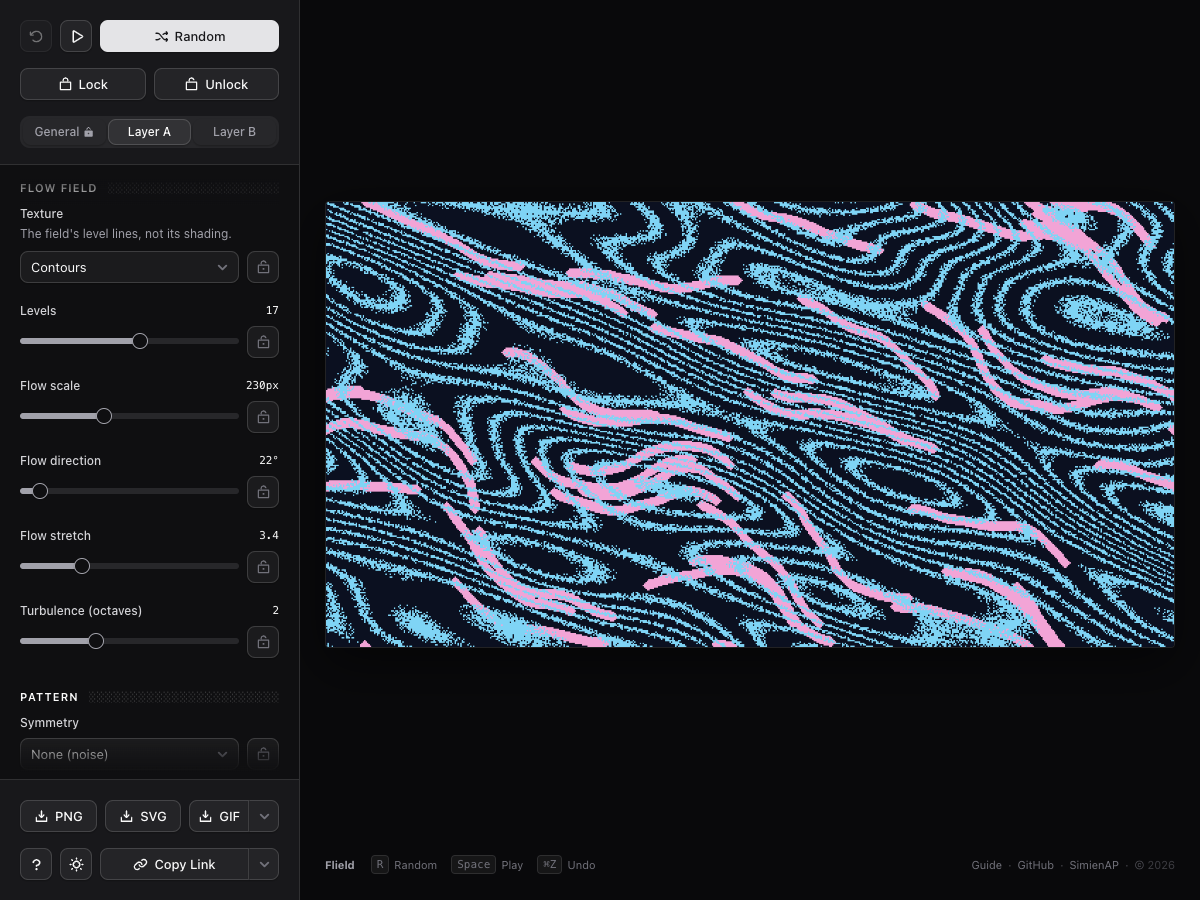Click the PATTERN section heading
The image size is (1200, 900).
49,697
